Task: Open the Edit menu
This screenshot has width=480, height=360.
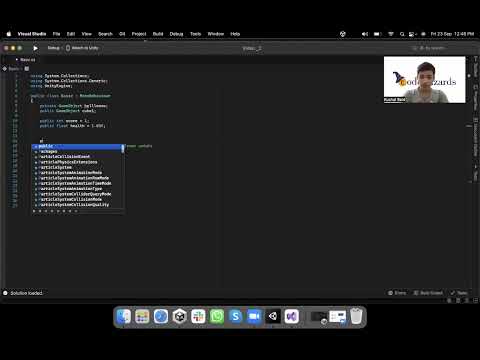Action: click(71, 34)
